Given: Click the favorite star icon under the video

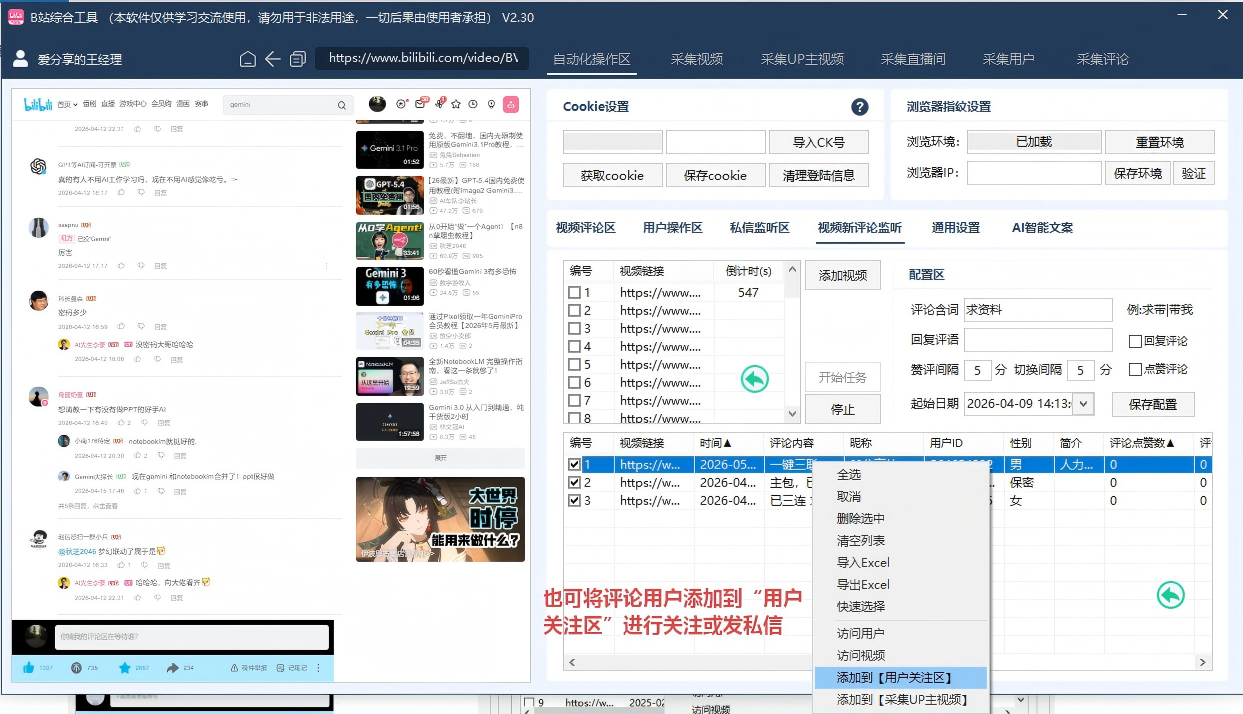Looking at the screenshot, I should pyautogui.click(x=125, y=667).
